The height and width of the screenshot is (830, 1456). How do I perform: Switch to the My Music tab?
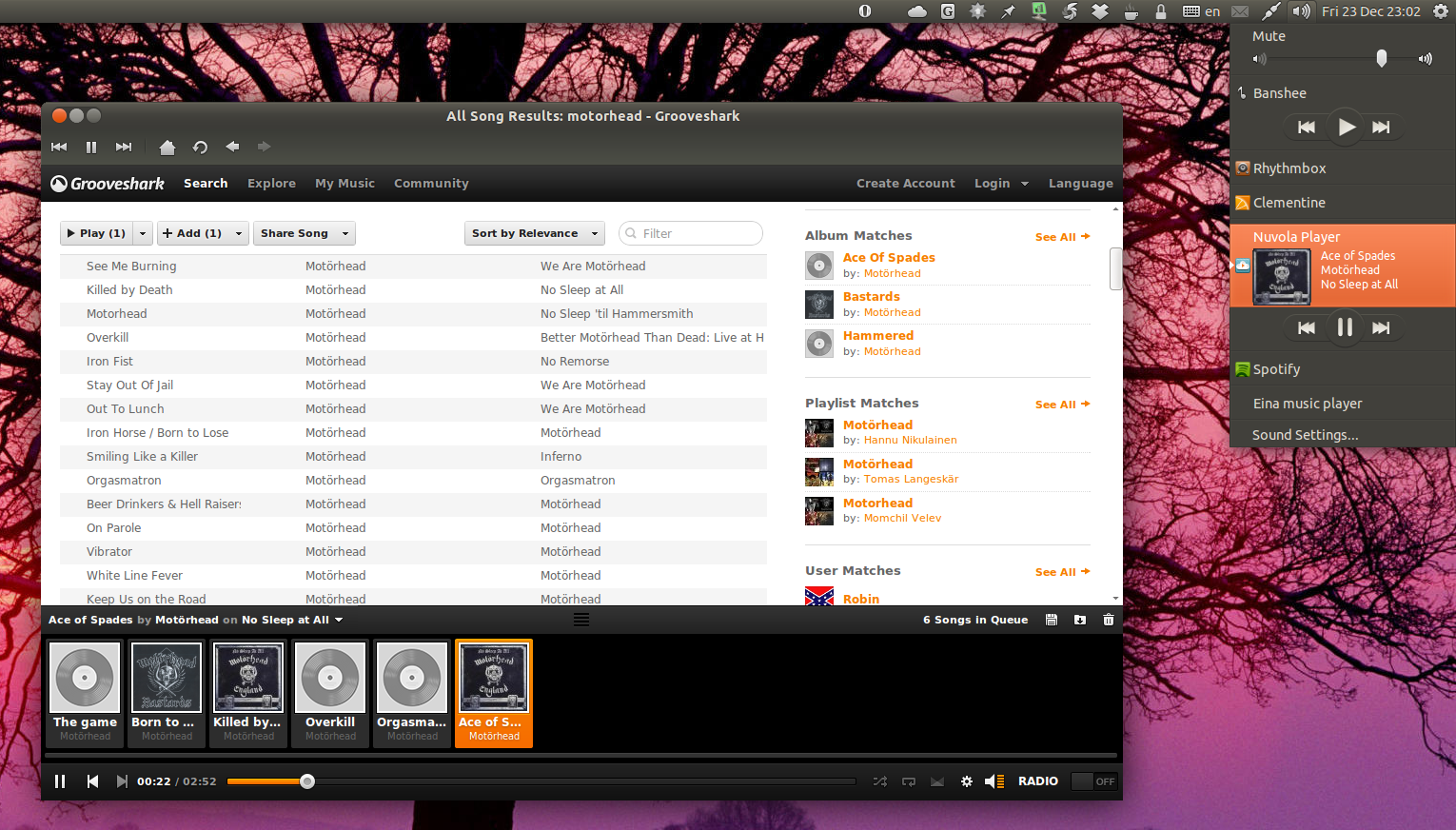coord(344,183)
